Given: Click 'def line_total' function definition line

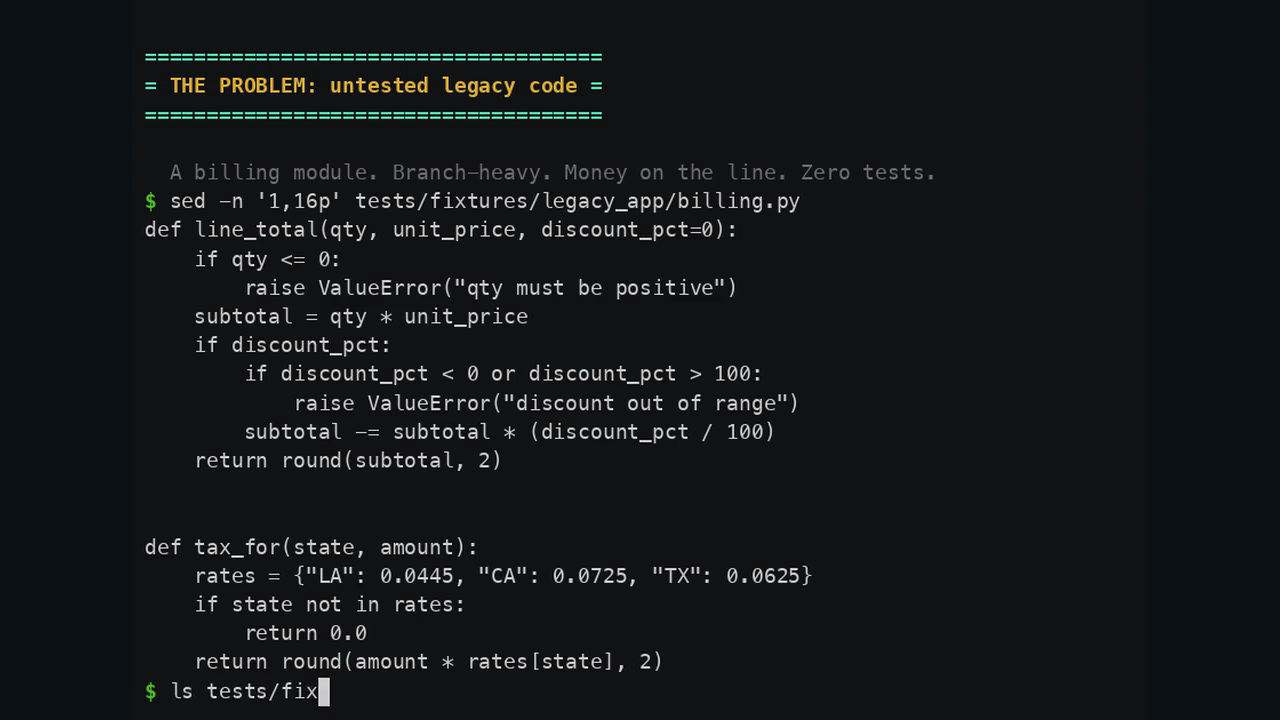Looking at the screenshot, I should [441, 230].
